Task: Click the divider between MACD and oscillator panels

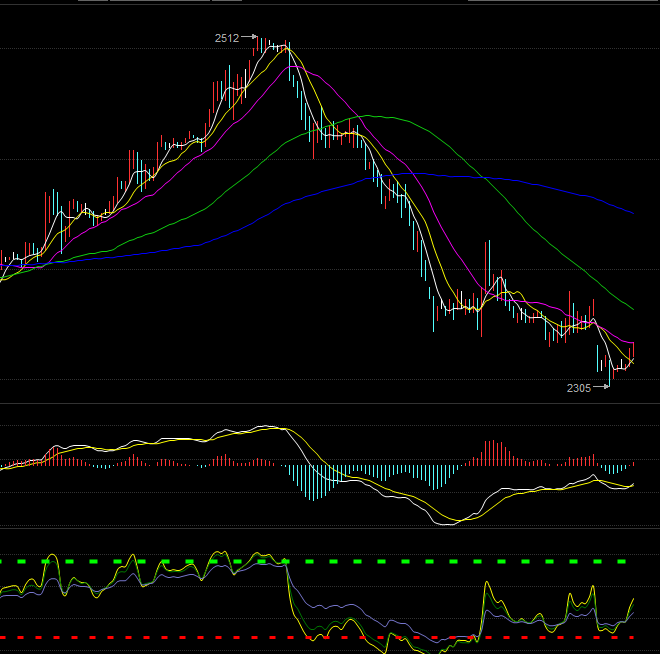Action: (x=330, y=527)
